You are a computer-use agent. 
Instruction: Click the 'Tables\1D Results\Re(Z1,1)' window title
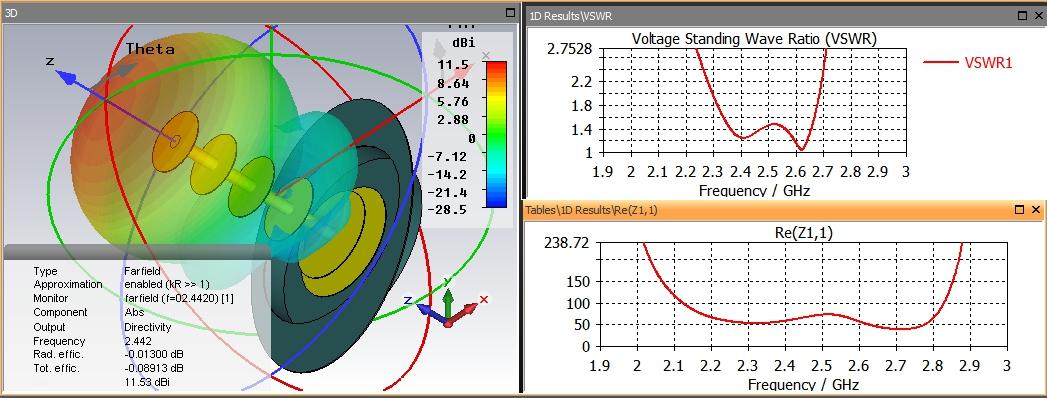[592, 210]
